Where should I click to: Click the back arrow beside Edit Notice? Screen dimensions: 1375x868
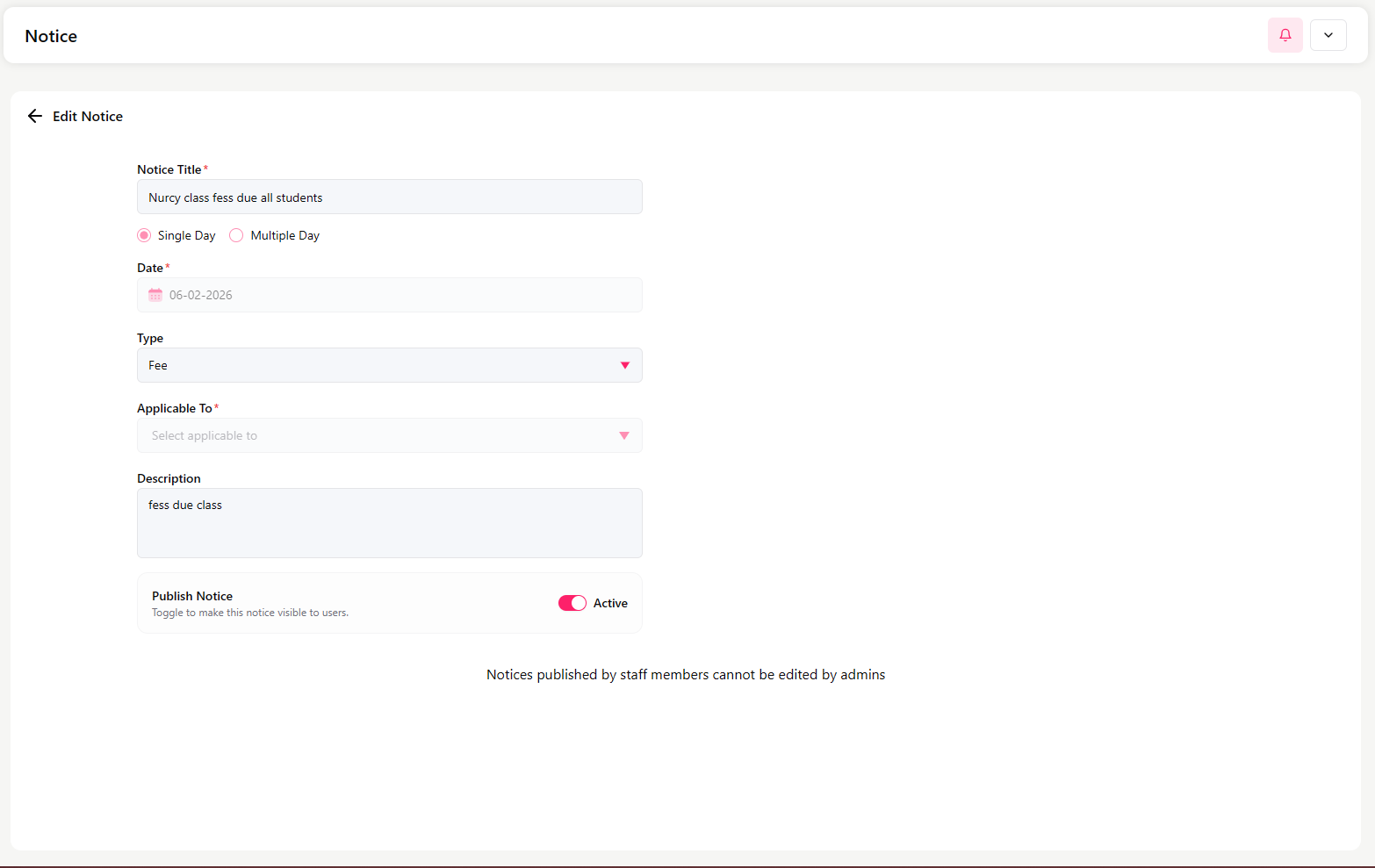[35, 116]
